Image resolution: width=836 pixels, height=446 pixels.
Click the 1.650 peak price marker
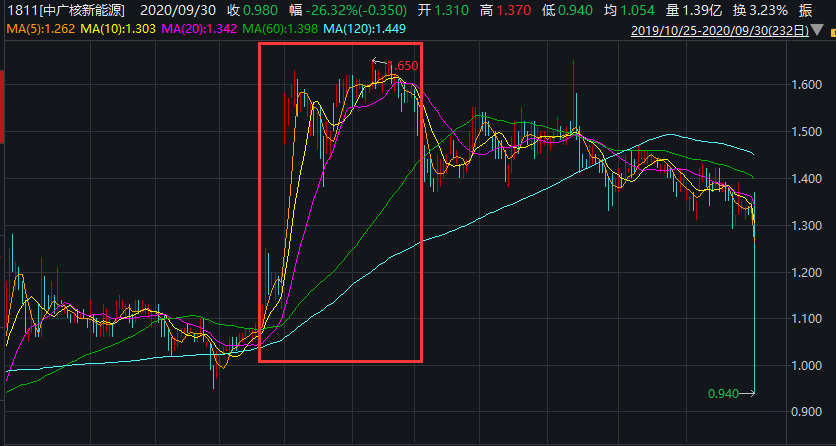pyautogui.click(x=402, y=66)
